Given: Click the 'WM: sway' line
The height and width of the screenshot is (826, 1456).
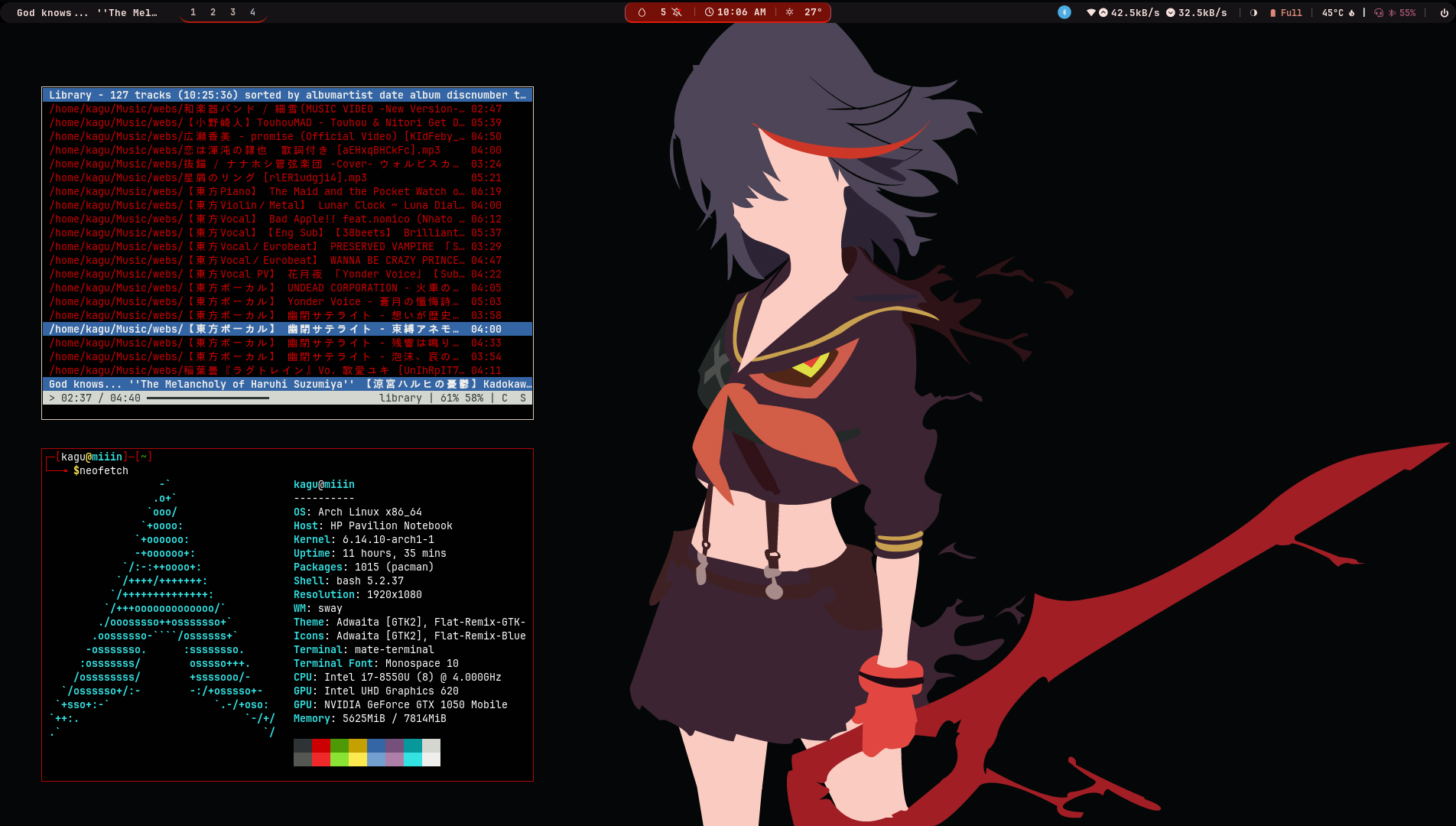Looking at the screenshot, I should click(x=318, y=608).
